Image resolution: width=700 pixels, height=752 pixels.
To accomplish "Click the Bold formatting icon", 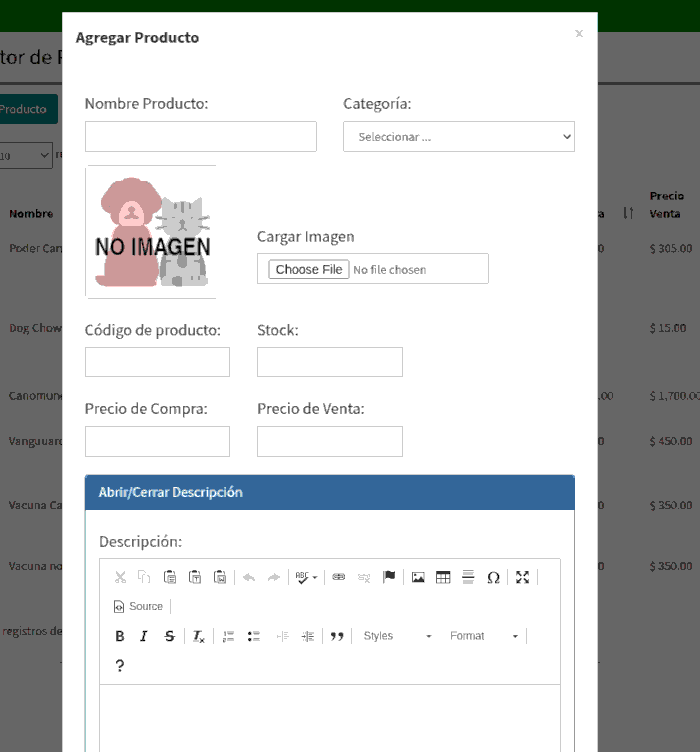I will pyautogui.click(x=120, y=636).
